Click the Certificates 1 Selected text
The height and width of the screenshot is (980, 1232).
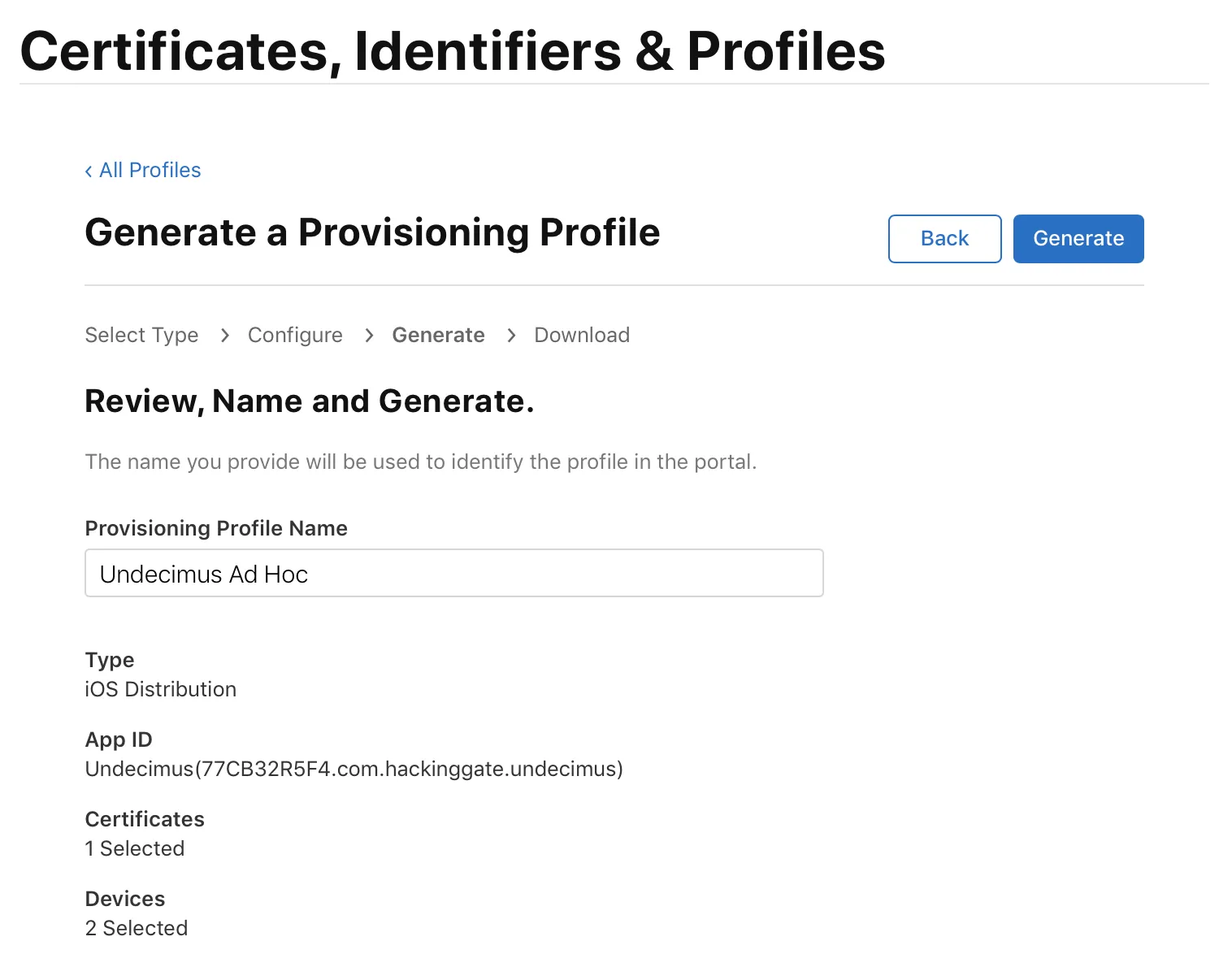tap(134, 848)
